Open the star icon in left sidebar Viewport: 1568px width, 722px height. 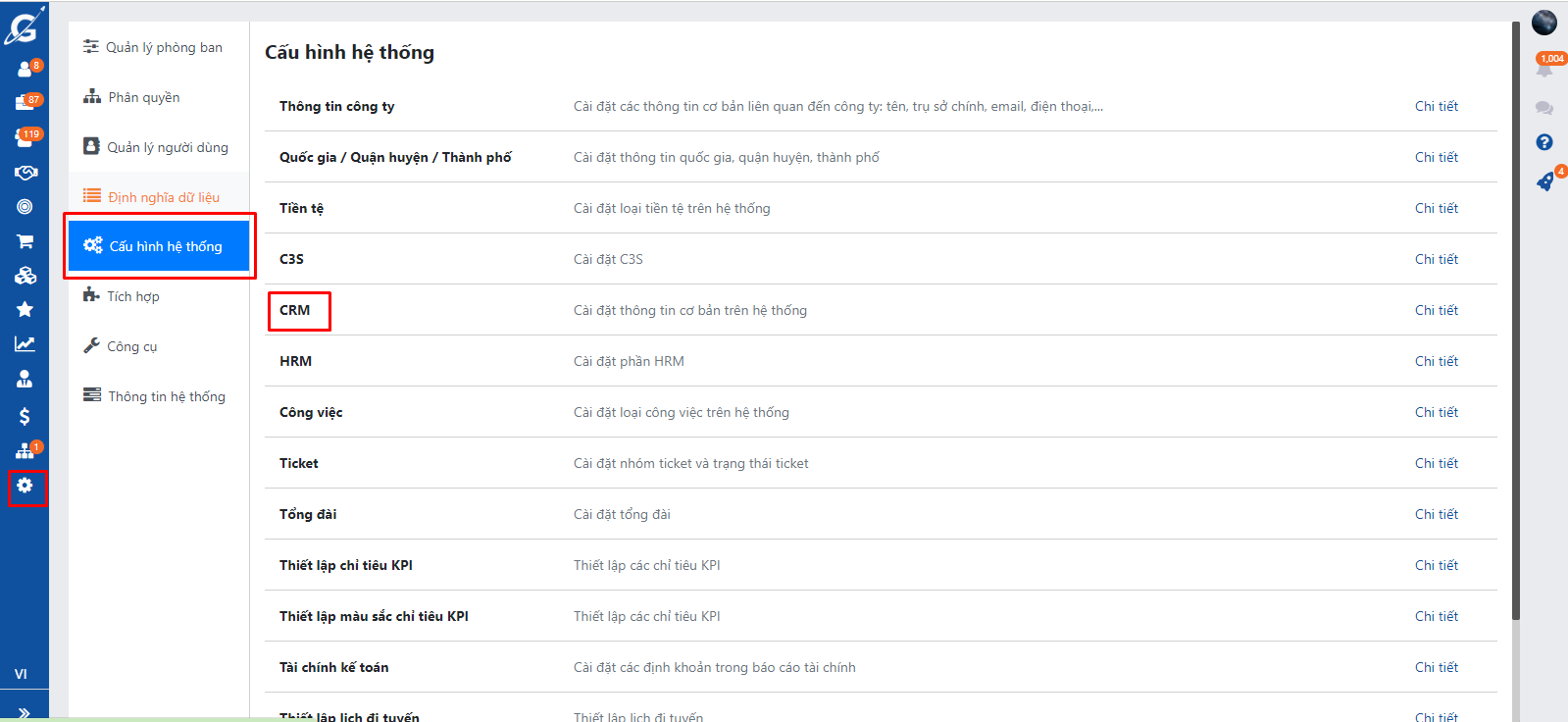(x=25, y=310)
